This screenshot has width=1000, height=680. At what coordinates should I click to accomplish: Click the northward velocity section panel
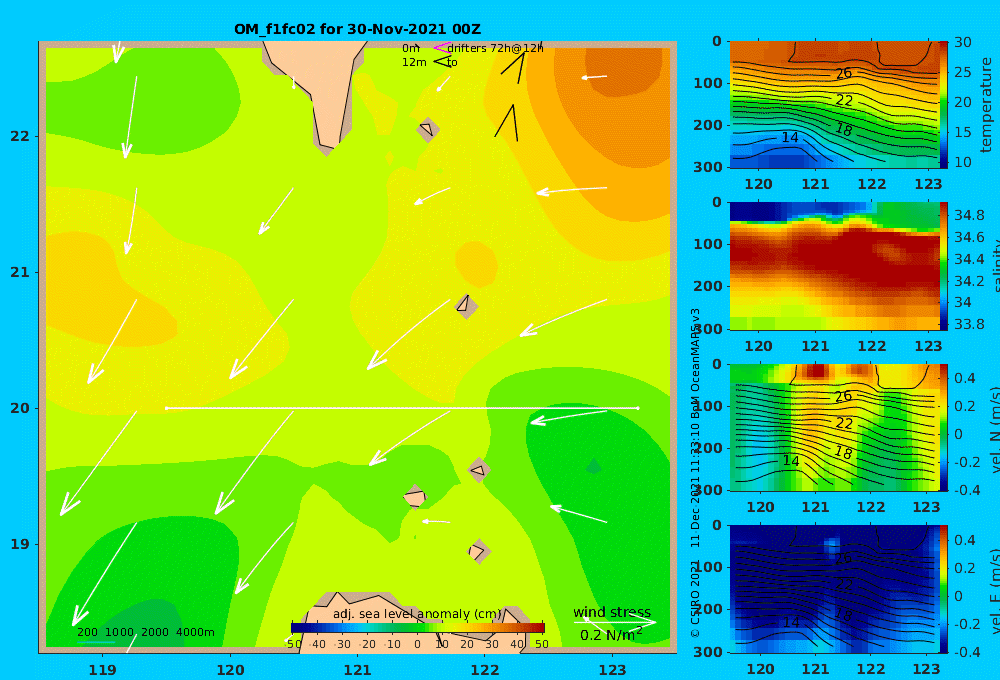pyautogui.click(x=834, y=427)
